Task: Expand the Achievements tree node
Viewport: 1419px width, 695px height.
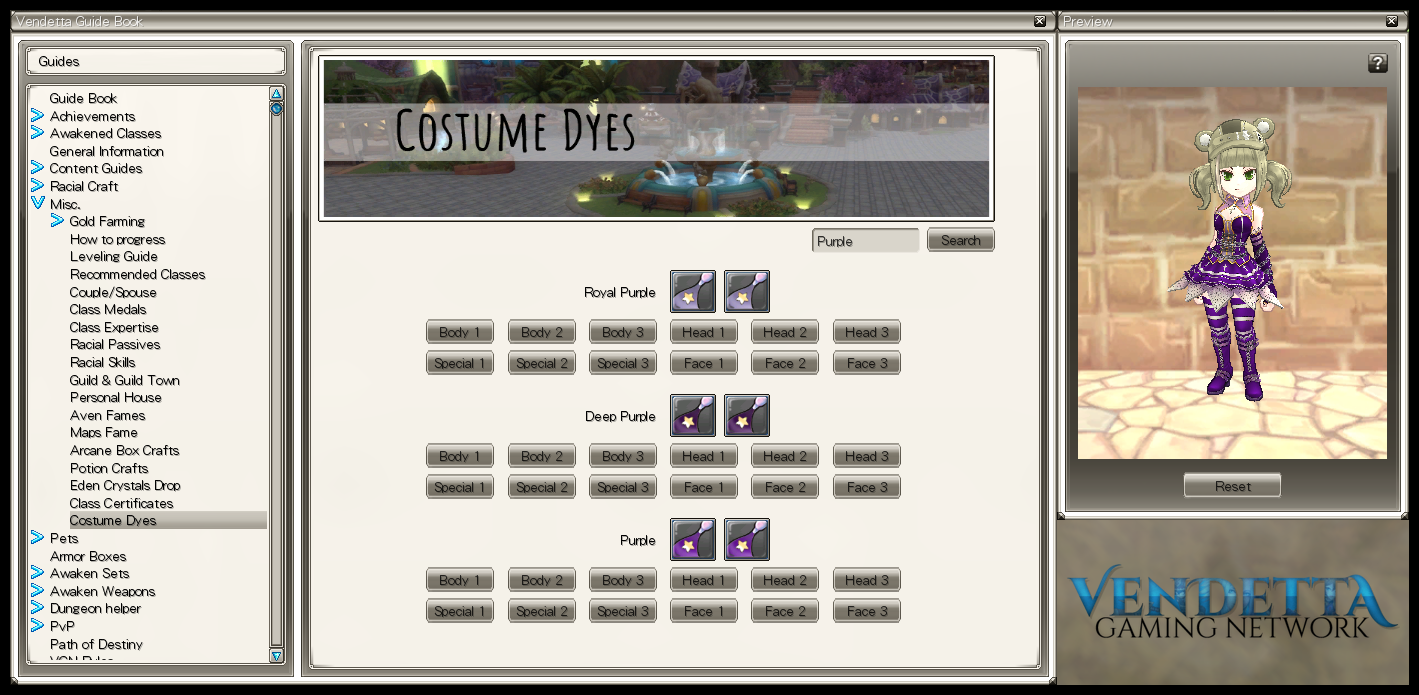Action: pos(38,116)
